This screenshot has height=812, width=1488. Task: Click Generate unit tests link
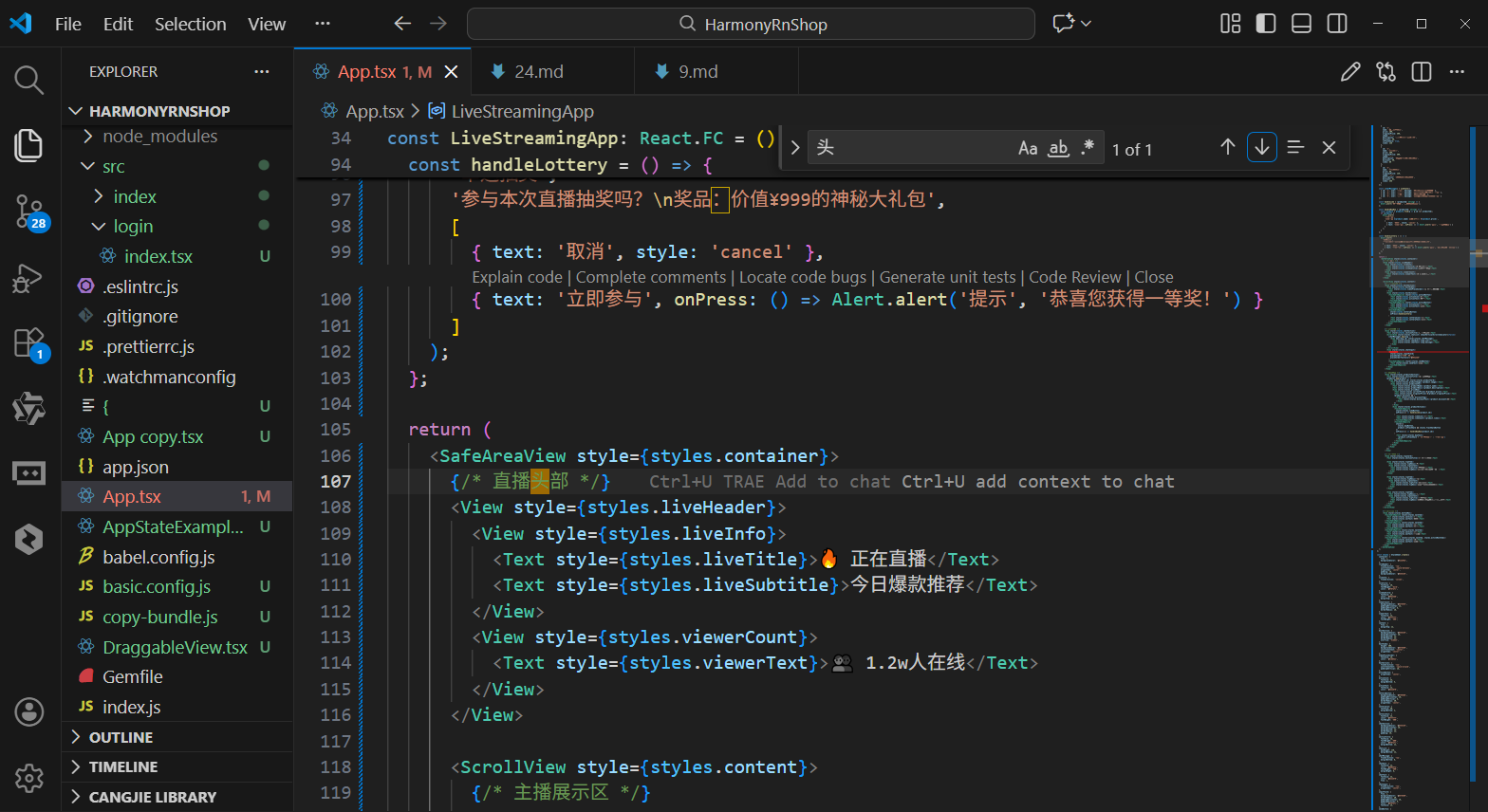point(948,277)
